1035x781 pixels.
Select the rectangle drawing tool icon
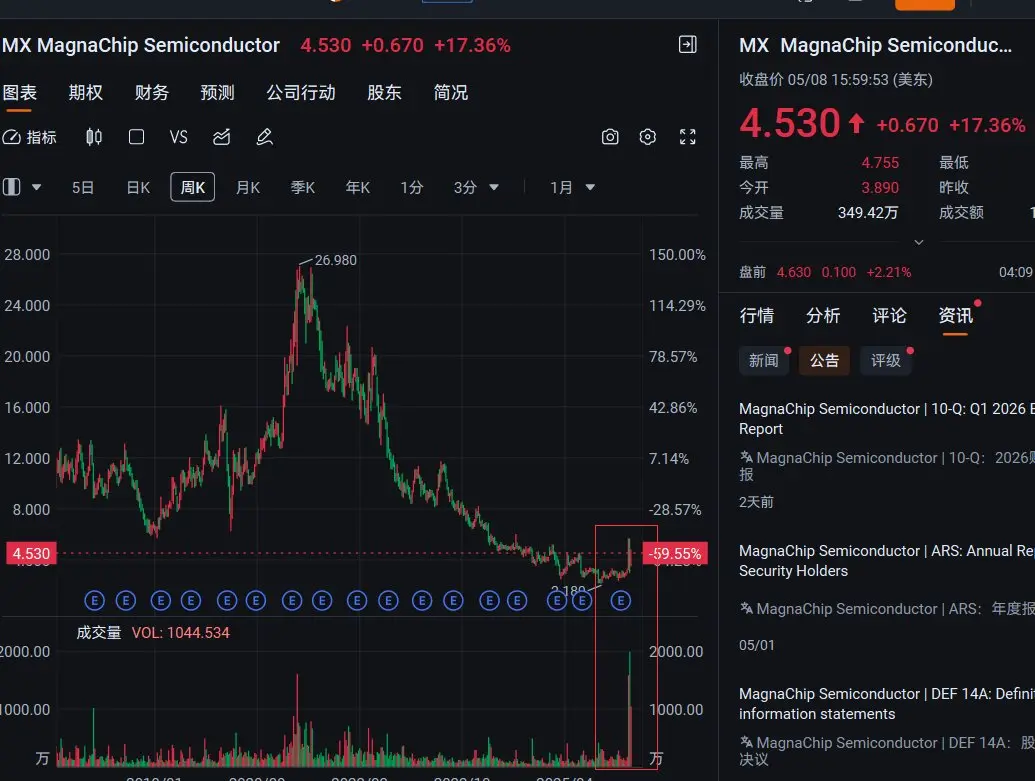[137, 137]
